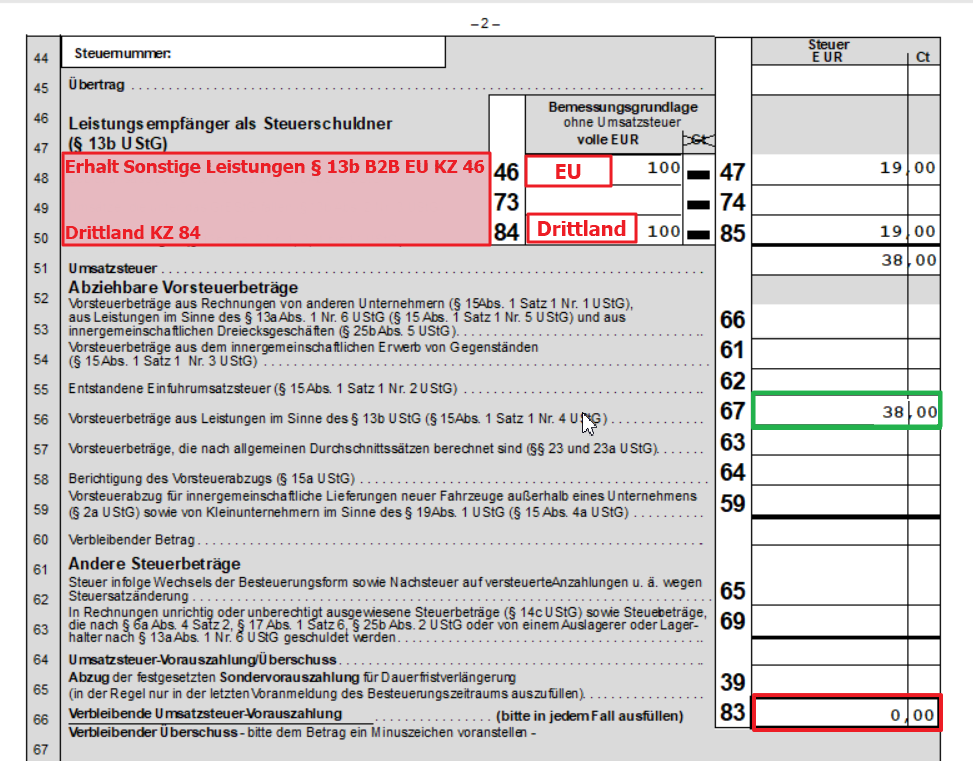The width and height of the screenshot is (973, 761).
Task: Click the Umsatzsteuer-Vorauszahlung/Überschuss amount field
Action: click(x=845, y=652)
